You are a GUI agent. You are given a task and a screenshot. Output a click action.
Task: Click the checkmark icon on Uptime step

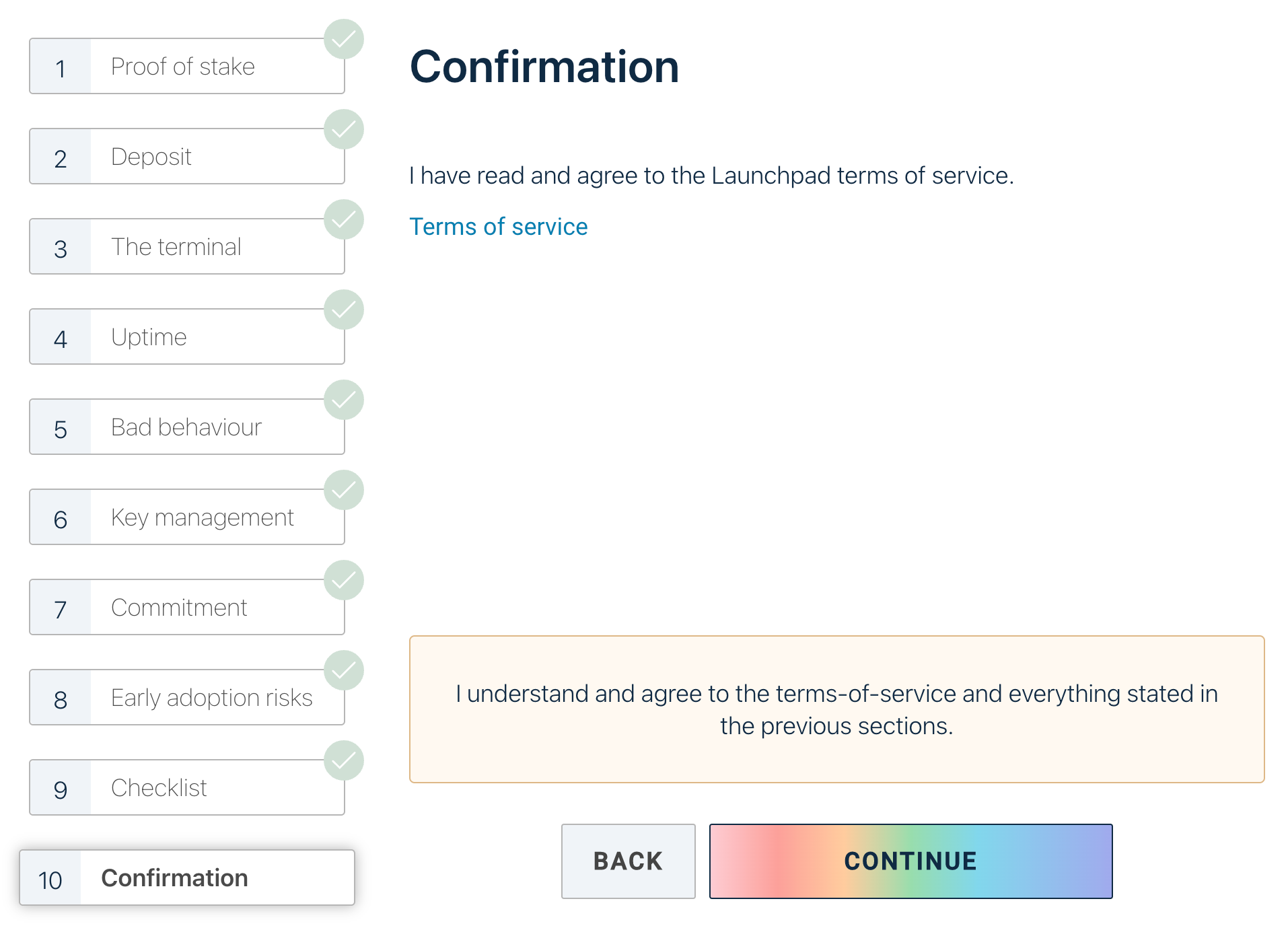coord(344,310)
